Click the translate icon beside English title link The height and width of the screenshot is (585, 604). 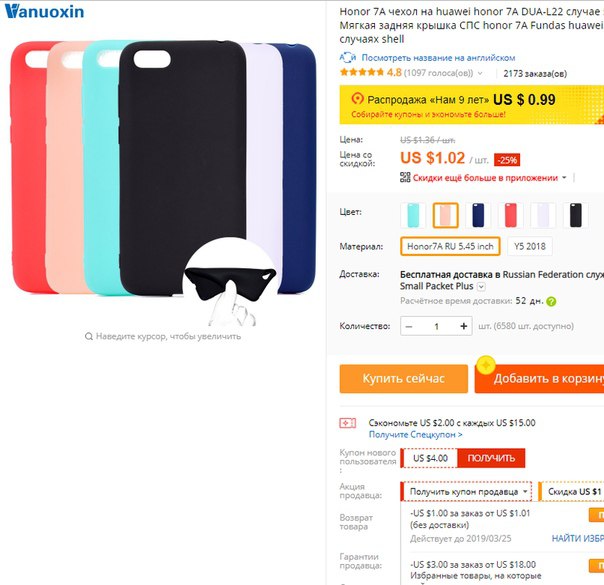[x=347, y=58]
